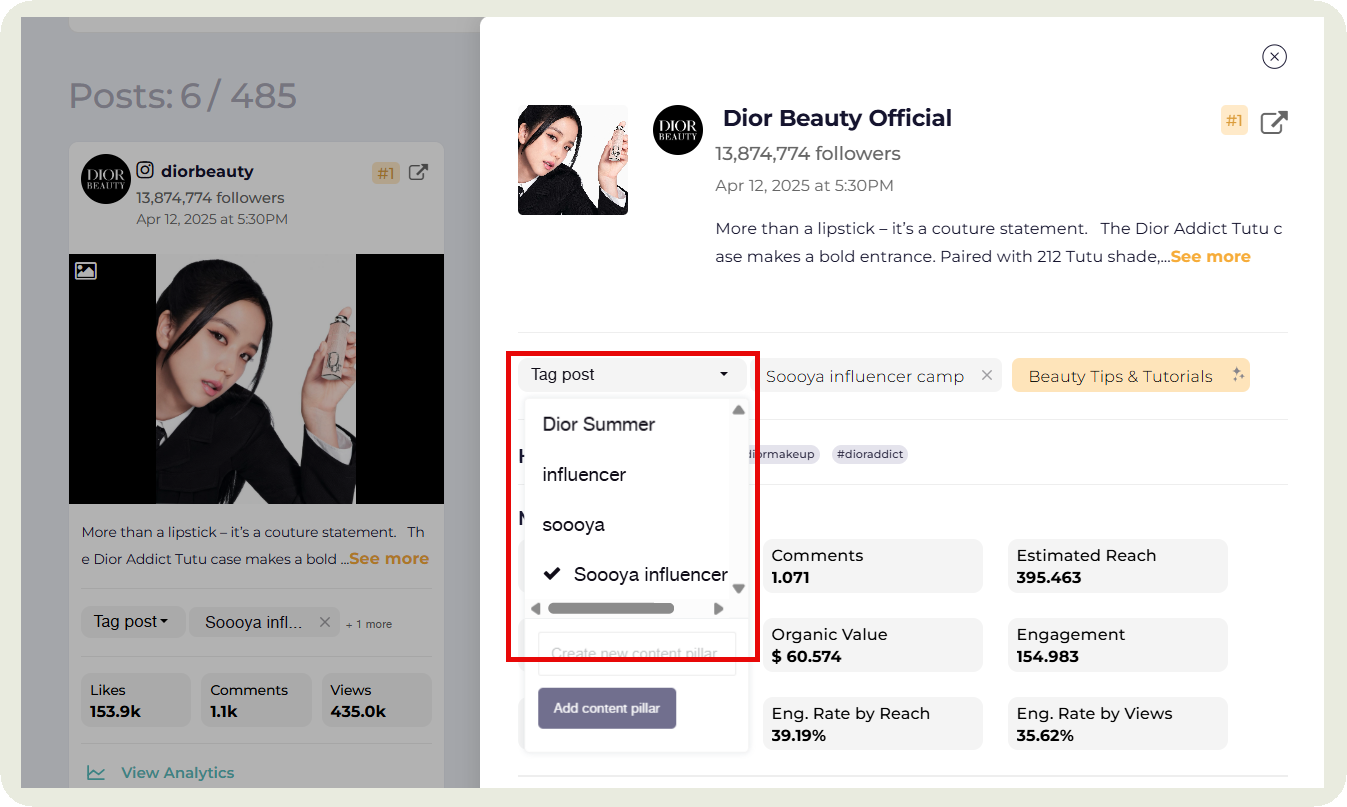
Task: Open View Analytics link
Action: pyautogui.click(x=177, y=773)
